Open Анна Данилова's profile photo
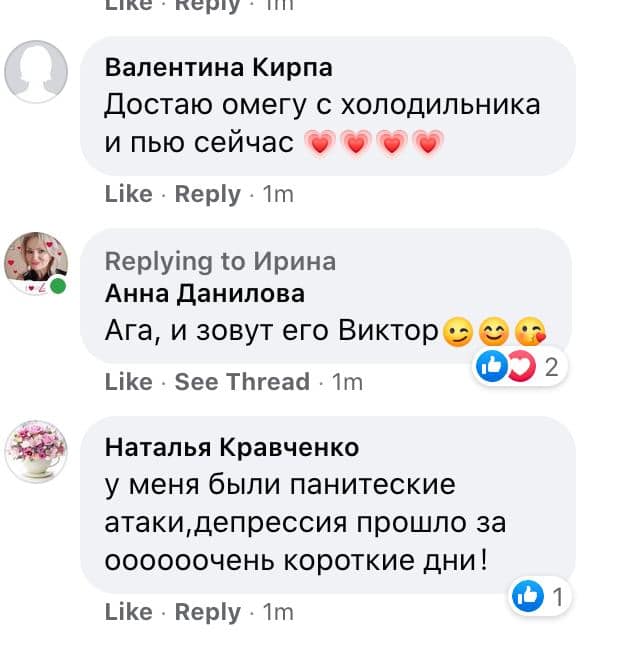634x646 pixels. [36, 263]
